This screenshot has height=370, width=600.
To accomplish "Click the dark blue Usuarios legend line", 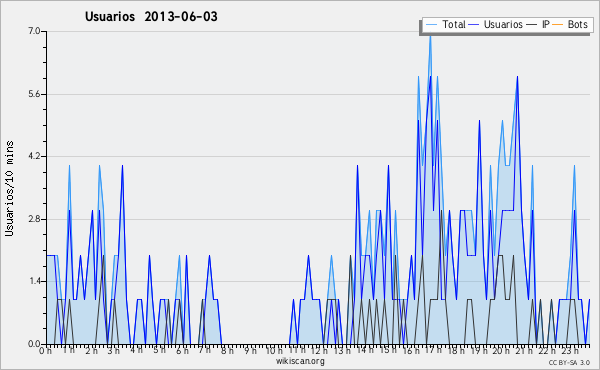I will click(x=474, y=25).
